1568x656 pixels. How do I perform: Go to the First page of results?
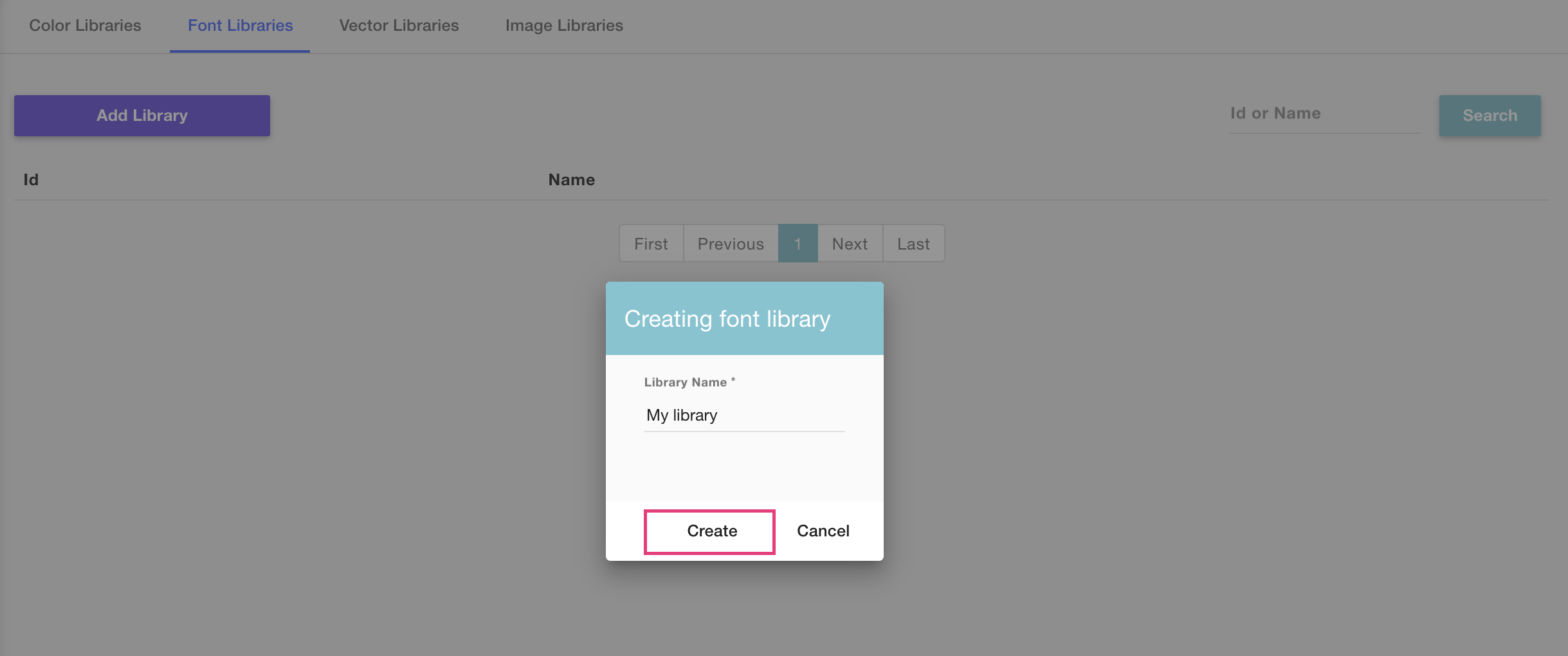pos(651,243)
